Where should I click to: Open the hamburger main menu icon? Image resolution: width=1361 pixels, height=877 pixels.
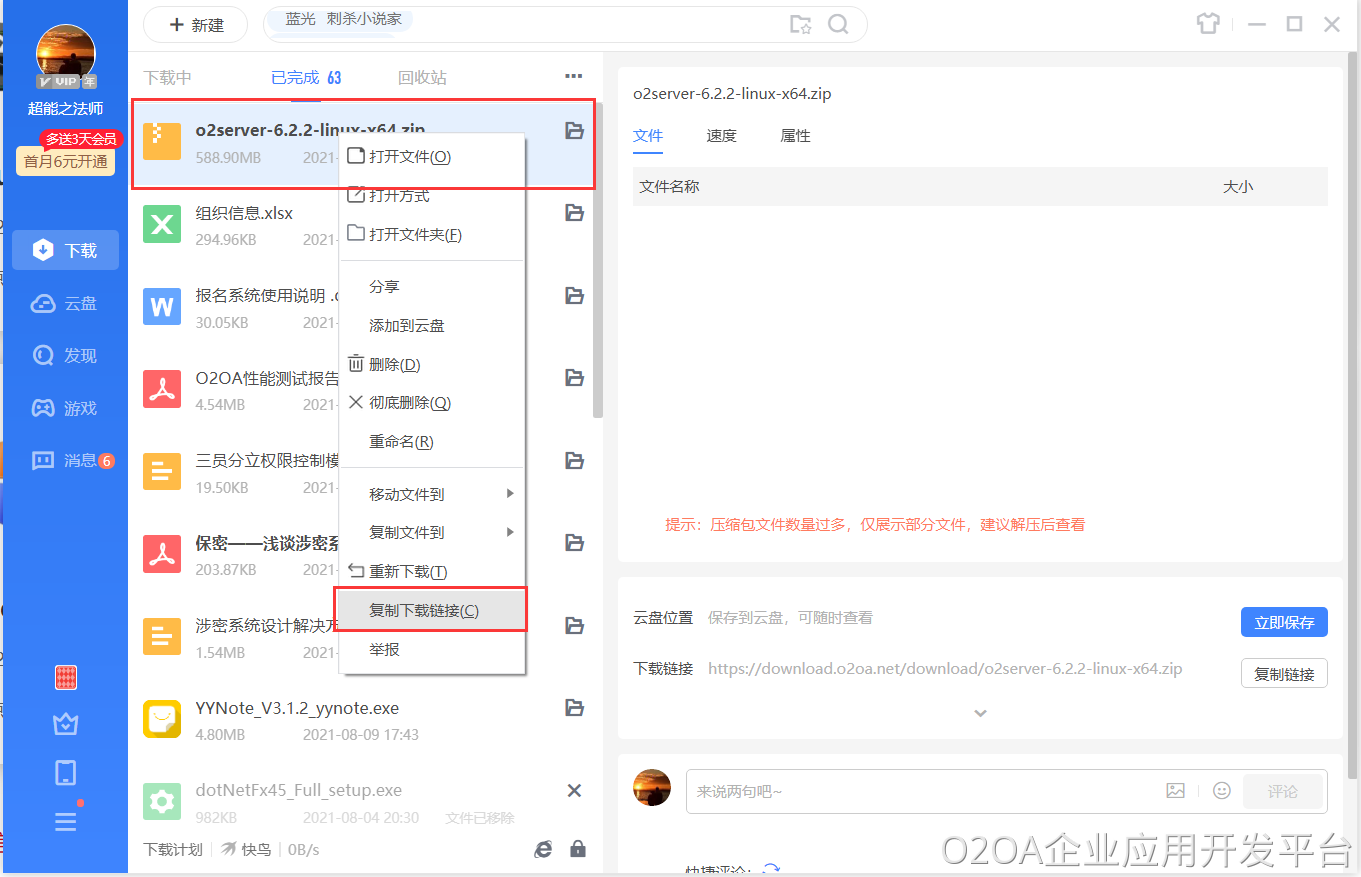[x=66, y=822]
